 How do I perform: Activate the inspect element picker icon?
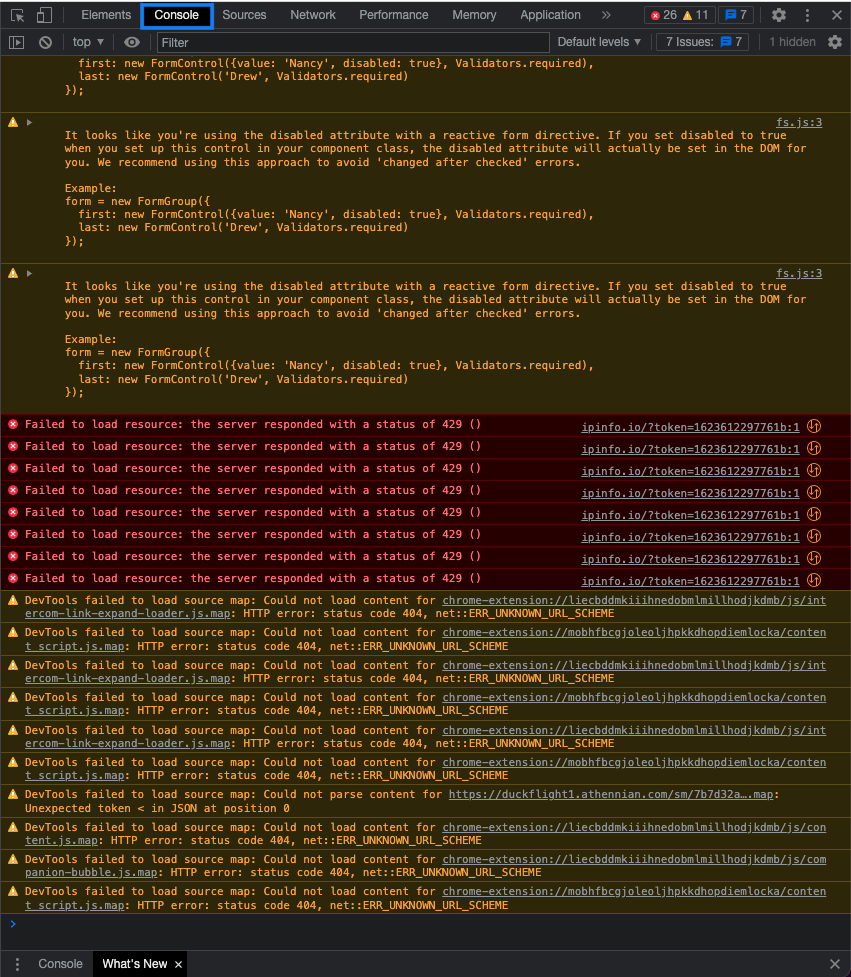point(17,16)
